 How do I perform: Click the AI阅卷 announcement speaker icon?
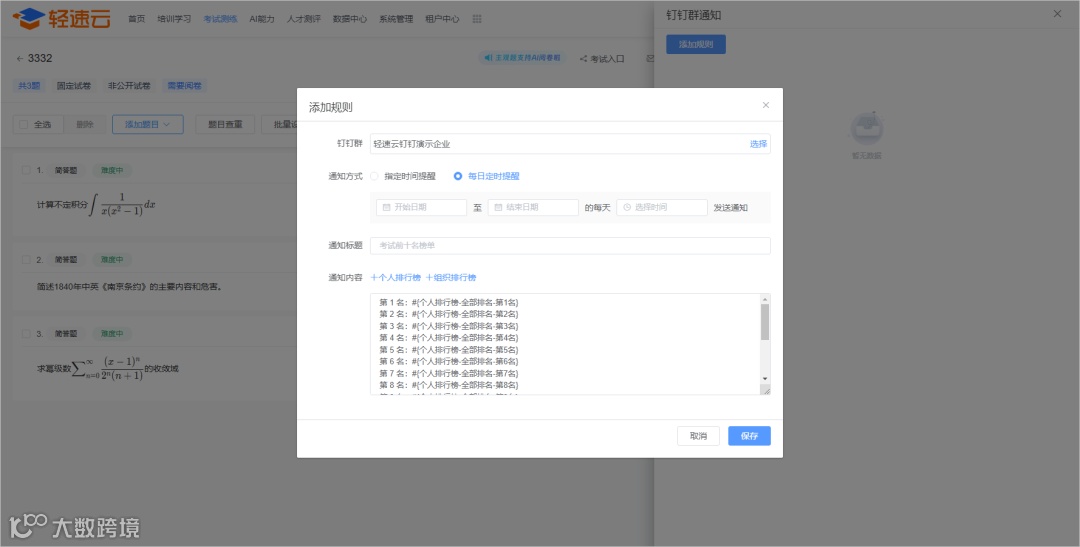488,59
